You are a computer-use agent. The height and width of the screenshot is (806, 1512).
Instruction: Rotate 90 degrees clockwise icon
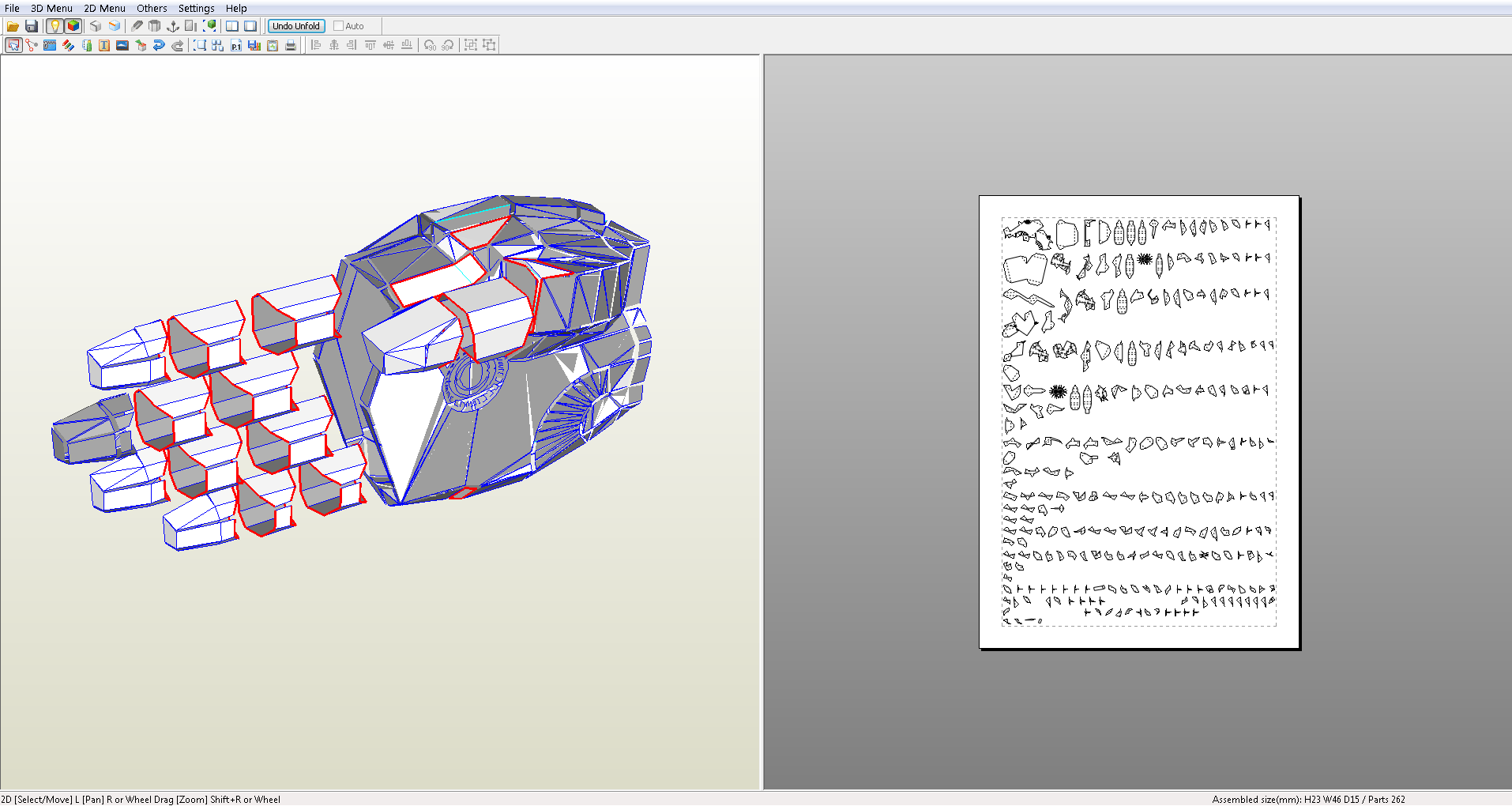click(447, 45)
